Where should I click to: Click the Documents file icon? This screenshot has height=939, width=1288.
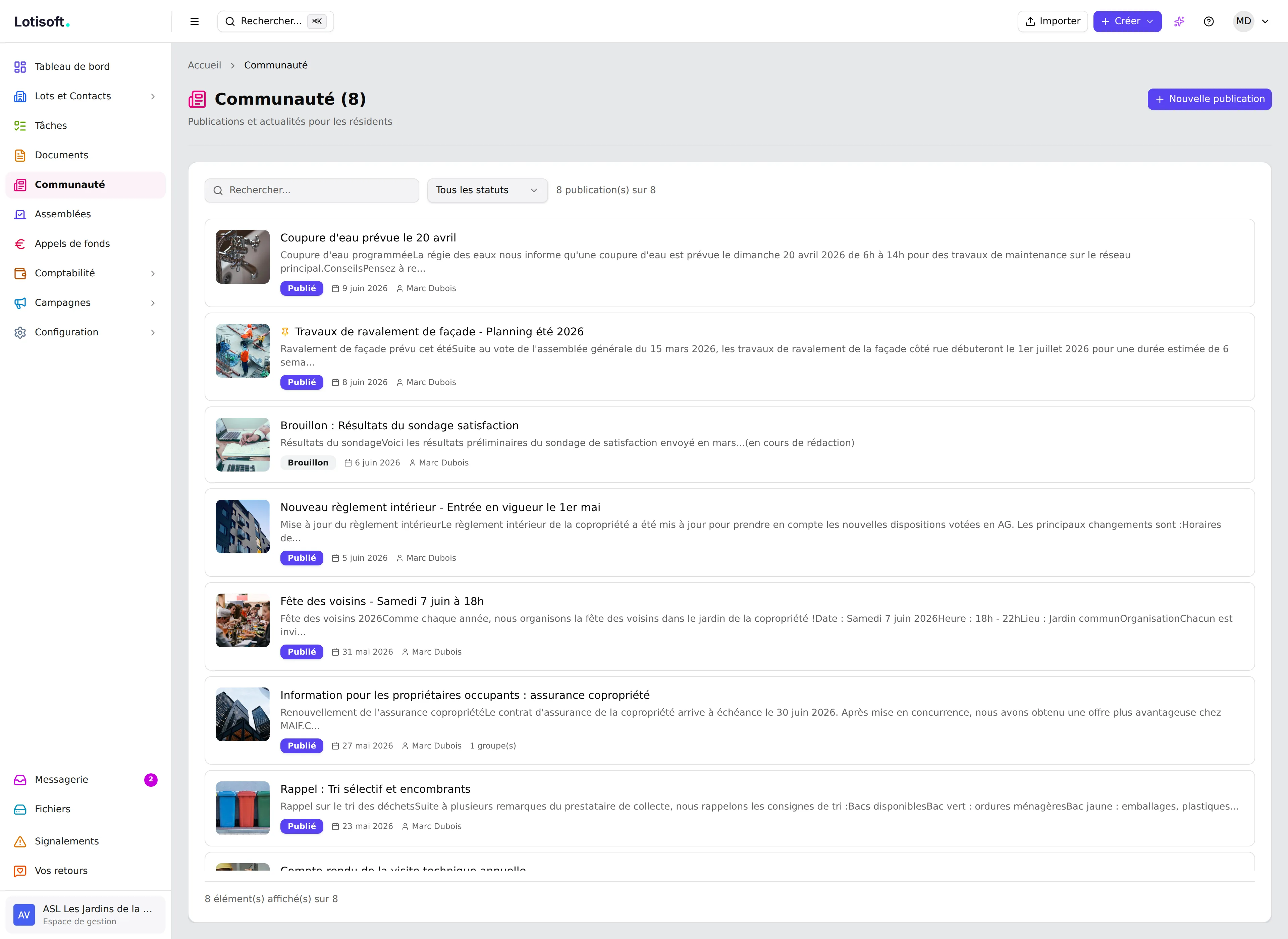click(20, 155)
